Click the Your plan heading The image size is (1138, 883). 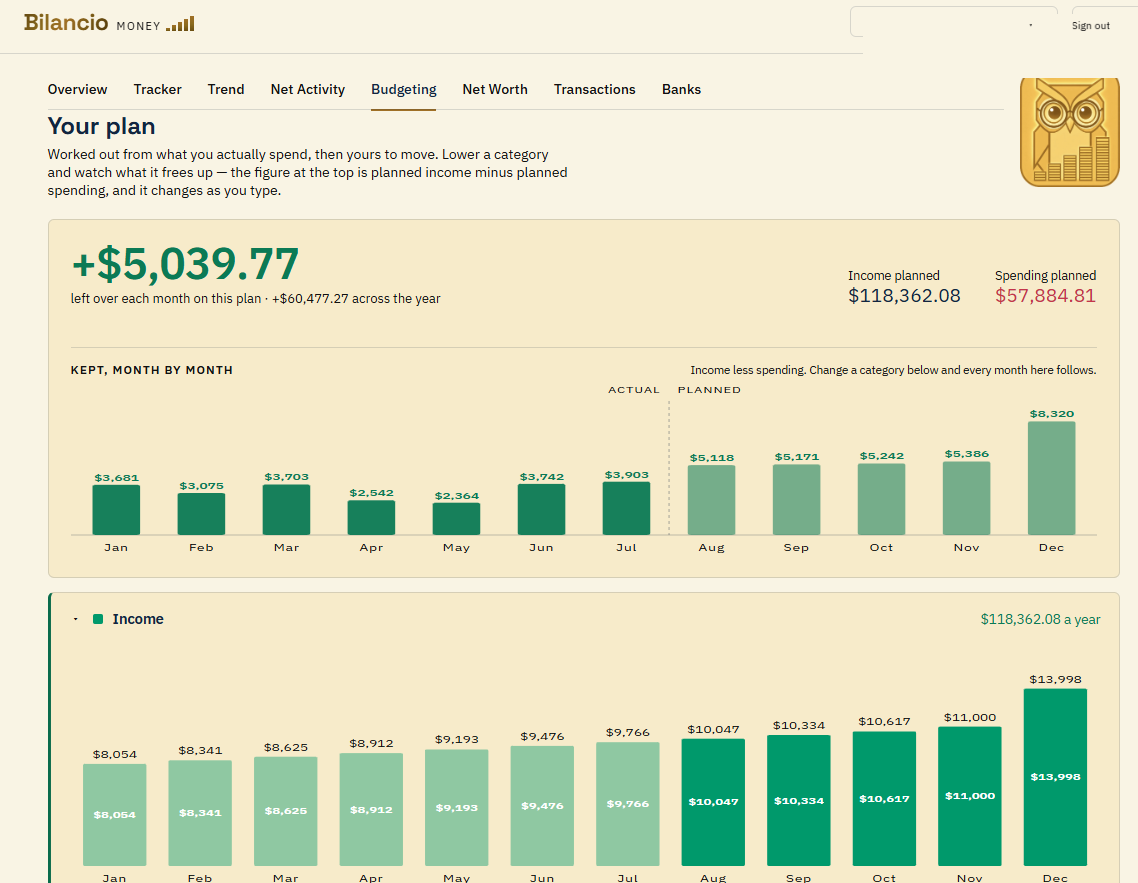(102, 126)
